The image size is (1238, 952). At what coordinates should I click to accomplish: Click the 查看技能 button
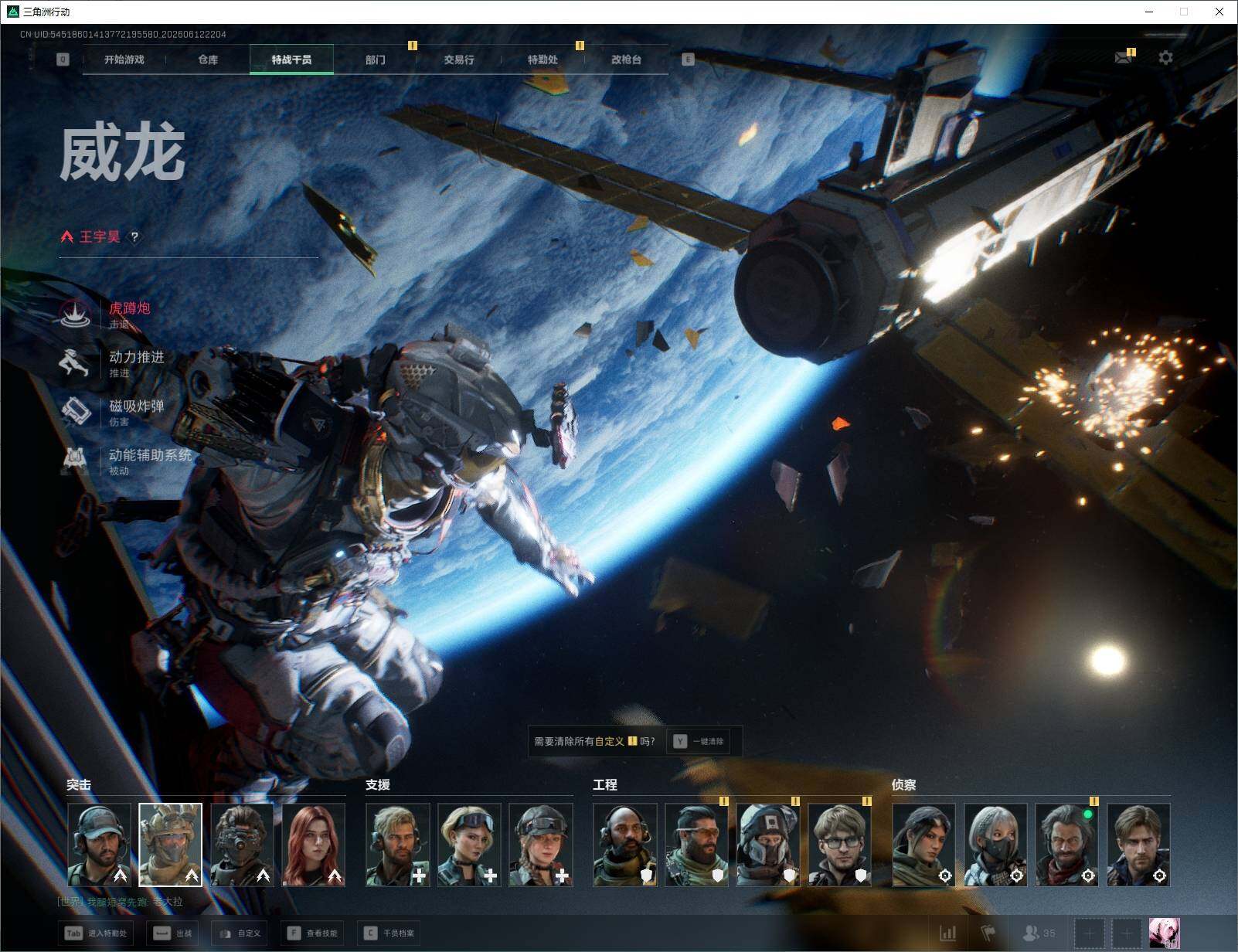[312, 933]
